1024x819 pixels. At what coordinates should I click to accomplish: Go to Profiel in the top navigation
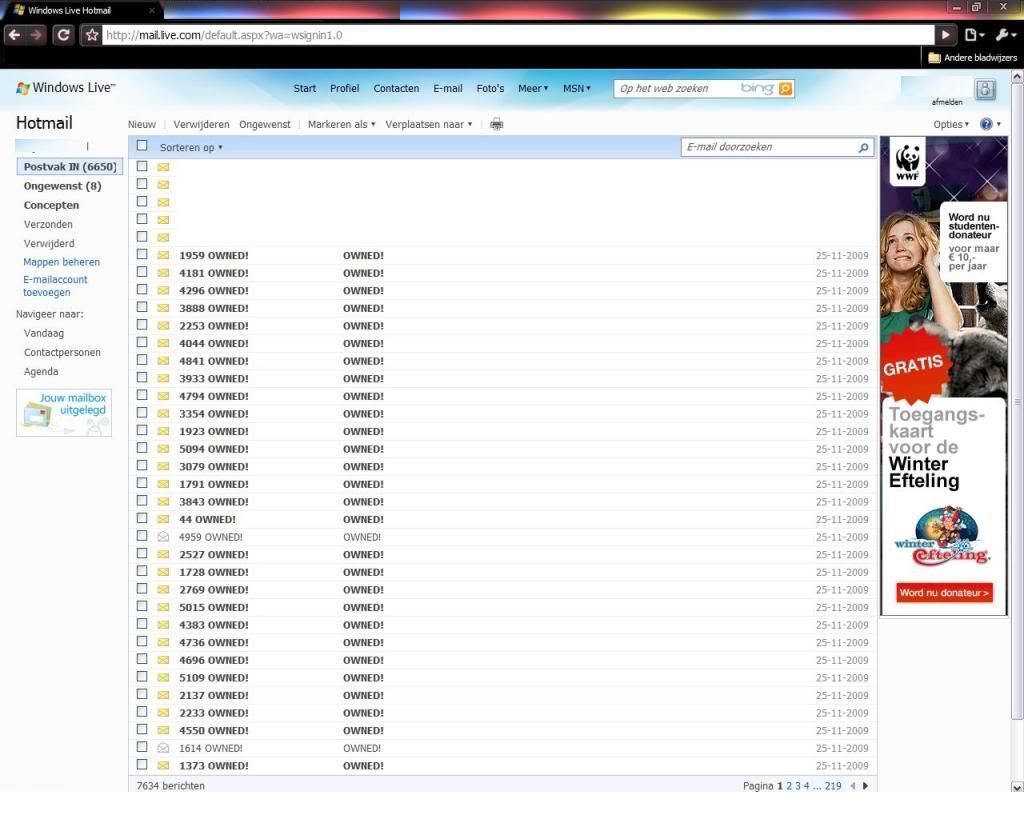[344, 88]
